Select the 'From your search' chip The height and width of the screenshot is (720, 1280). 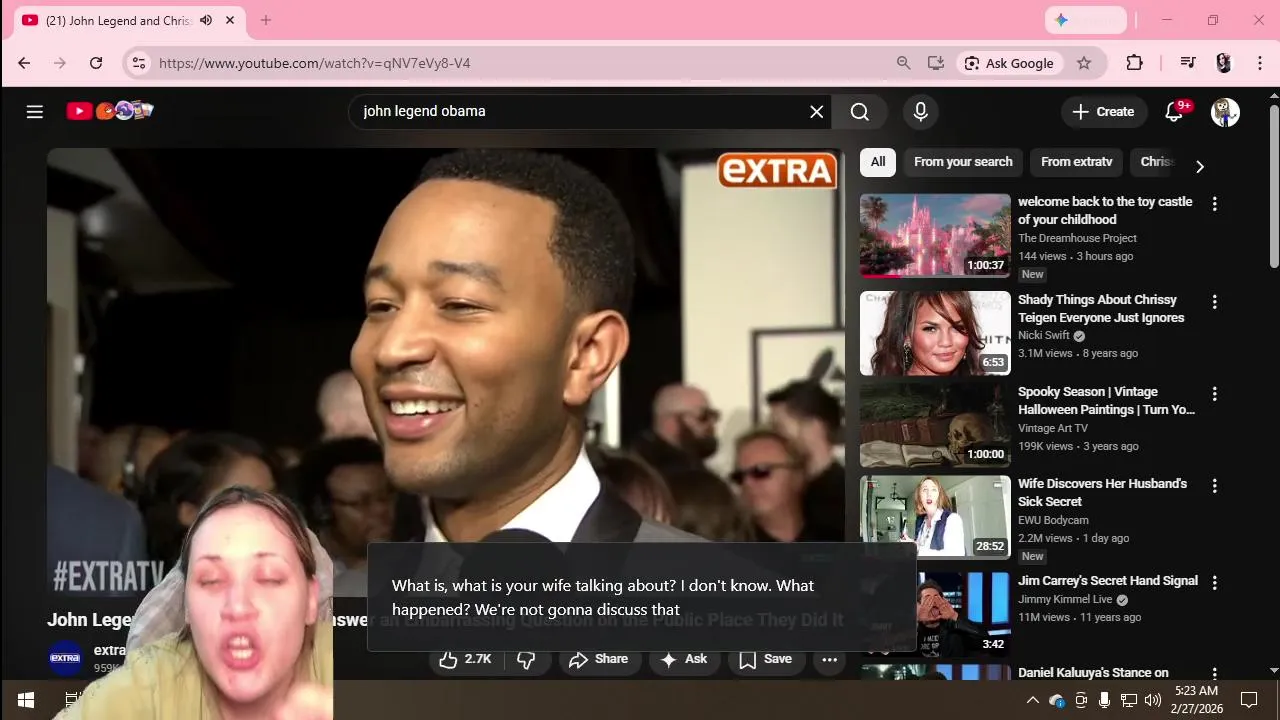point(963,162)
